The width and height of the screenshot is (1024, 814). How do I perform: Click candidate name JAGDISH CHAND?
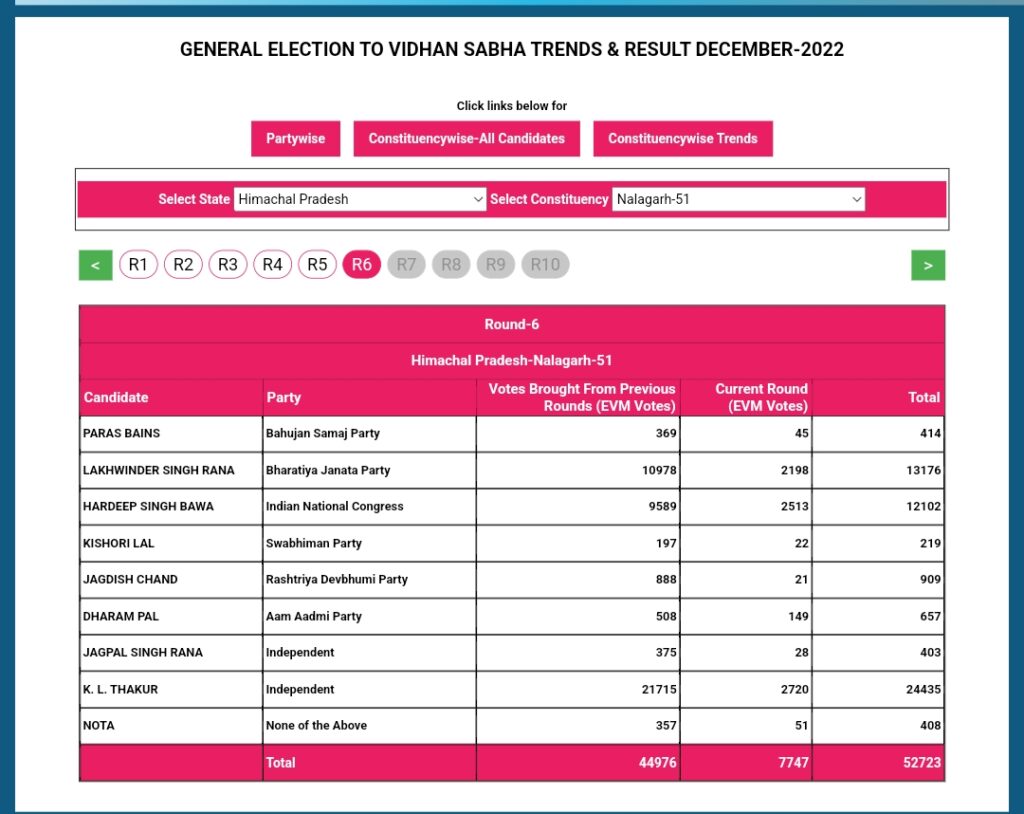(131, 579)
